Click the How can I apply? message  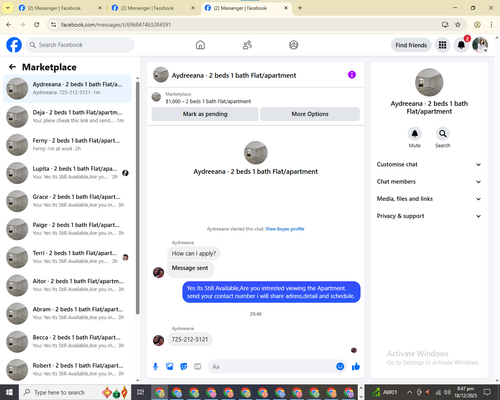(194, 253)
